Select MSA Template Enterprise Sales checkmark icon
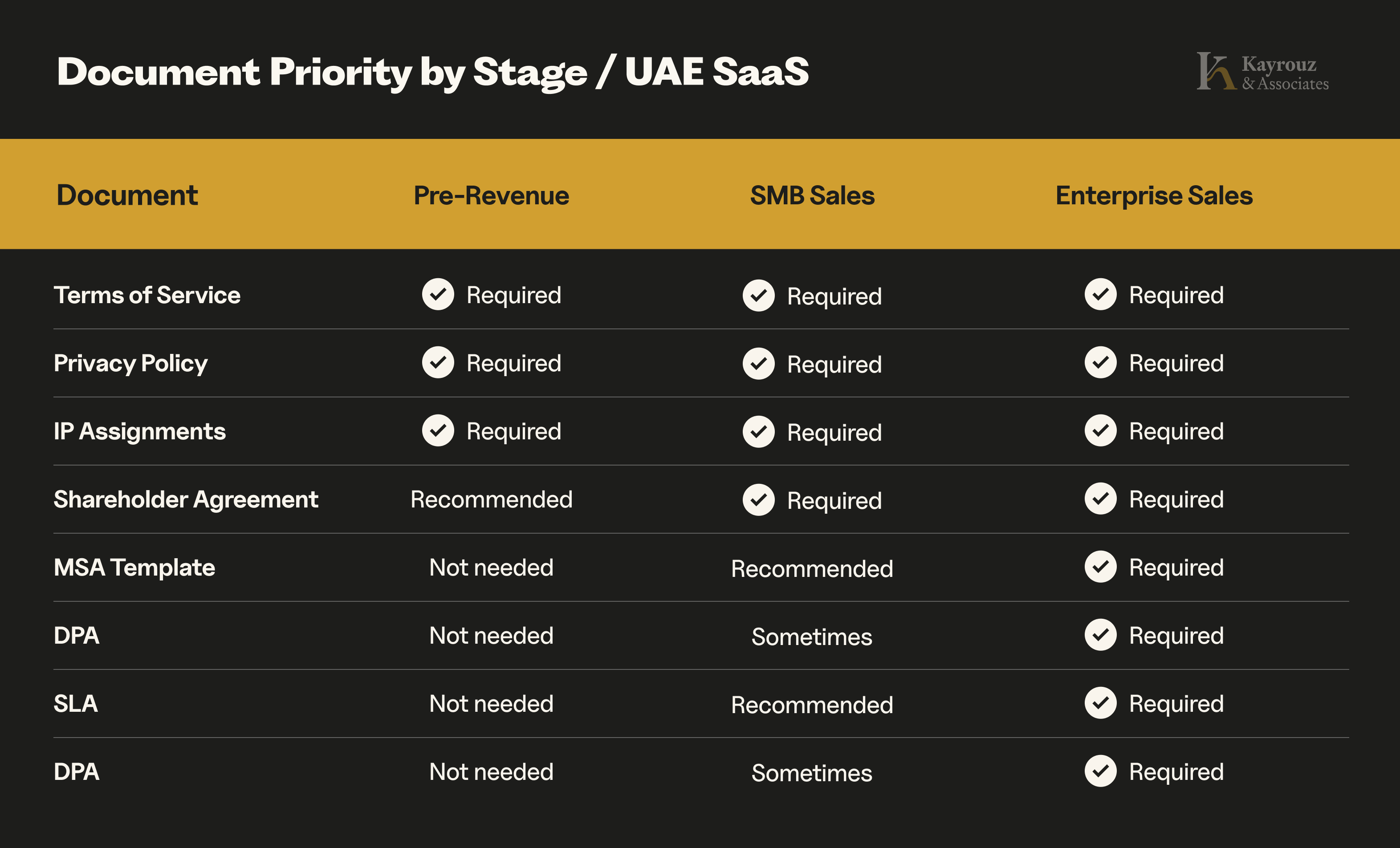 1100,567
